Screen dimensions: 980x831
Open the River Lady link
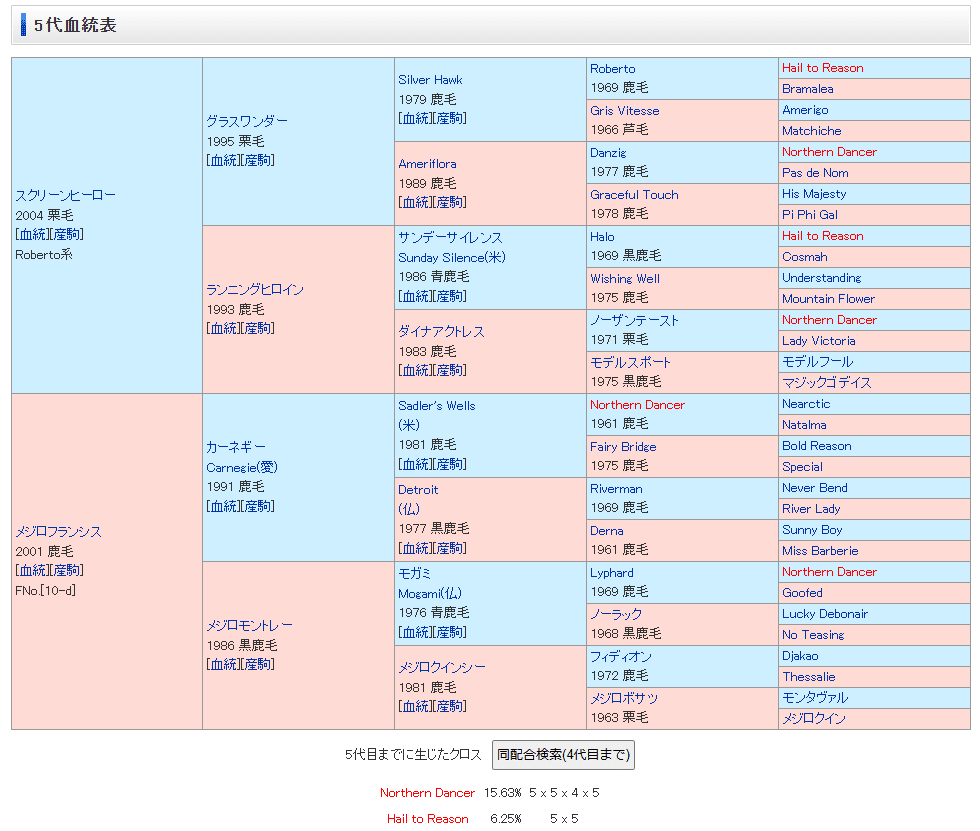pyautogui.click(x=811, y=509)
